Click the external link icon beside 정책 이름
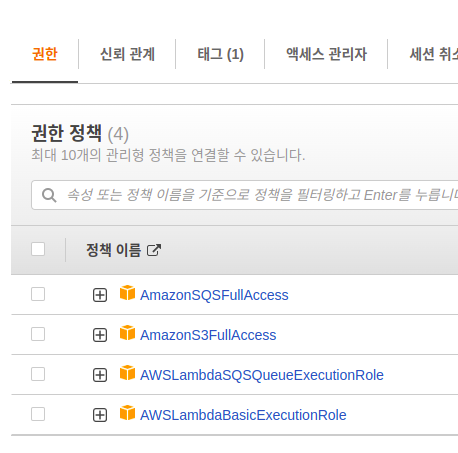 (154, 250)
